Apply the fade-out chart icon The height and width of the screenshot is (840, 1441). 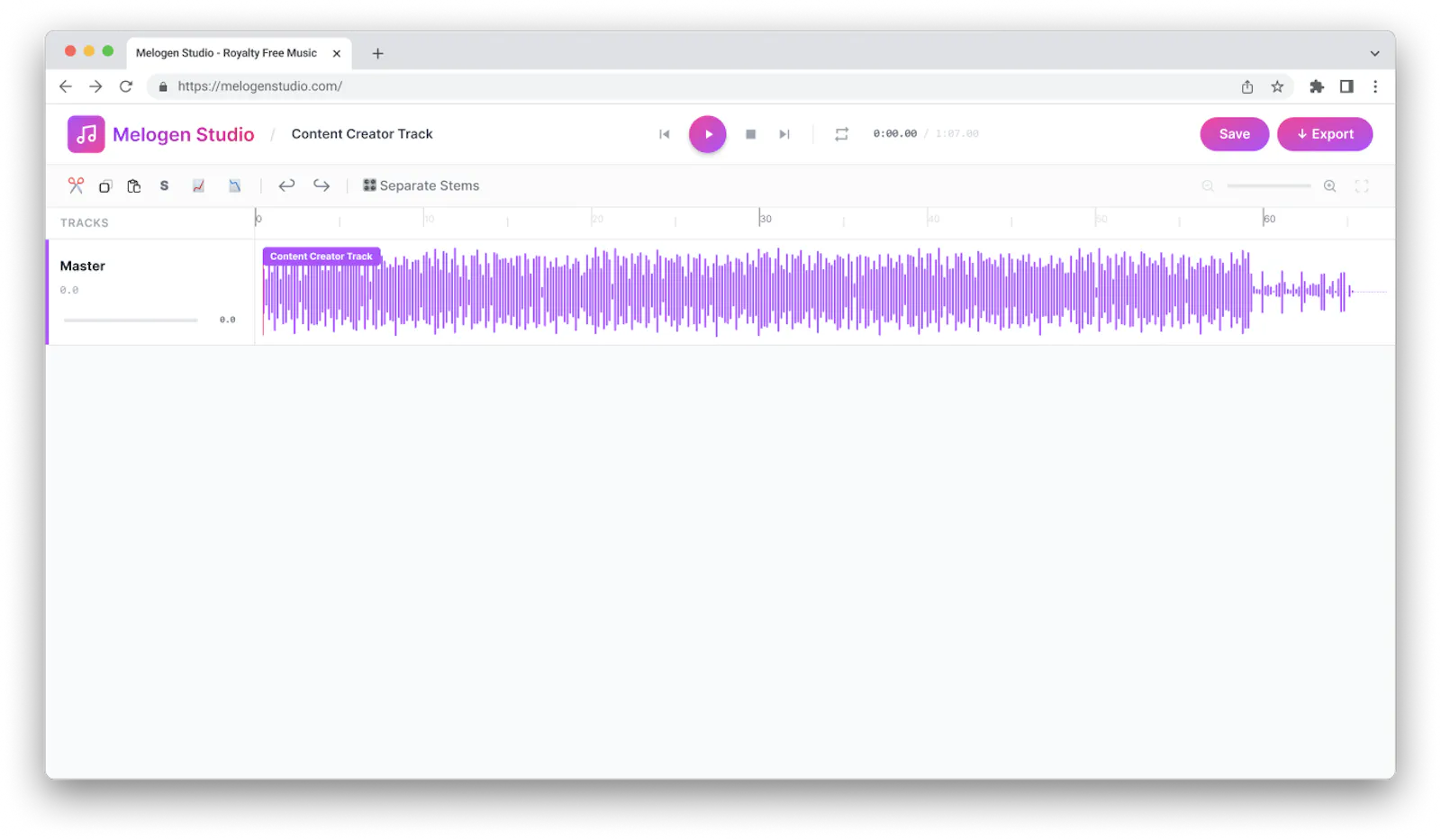(234, 186)
